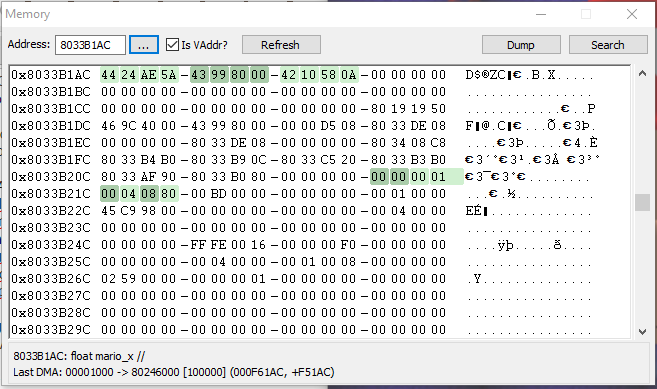Open the '...' symbol browse button
Image resolution: width=657 pixels, height=389 pixels.
pos(144,45)
